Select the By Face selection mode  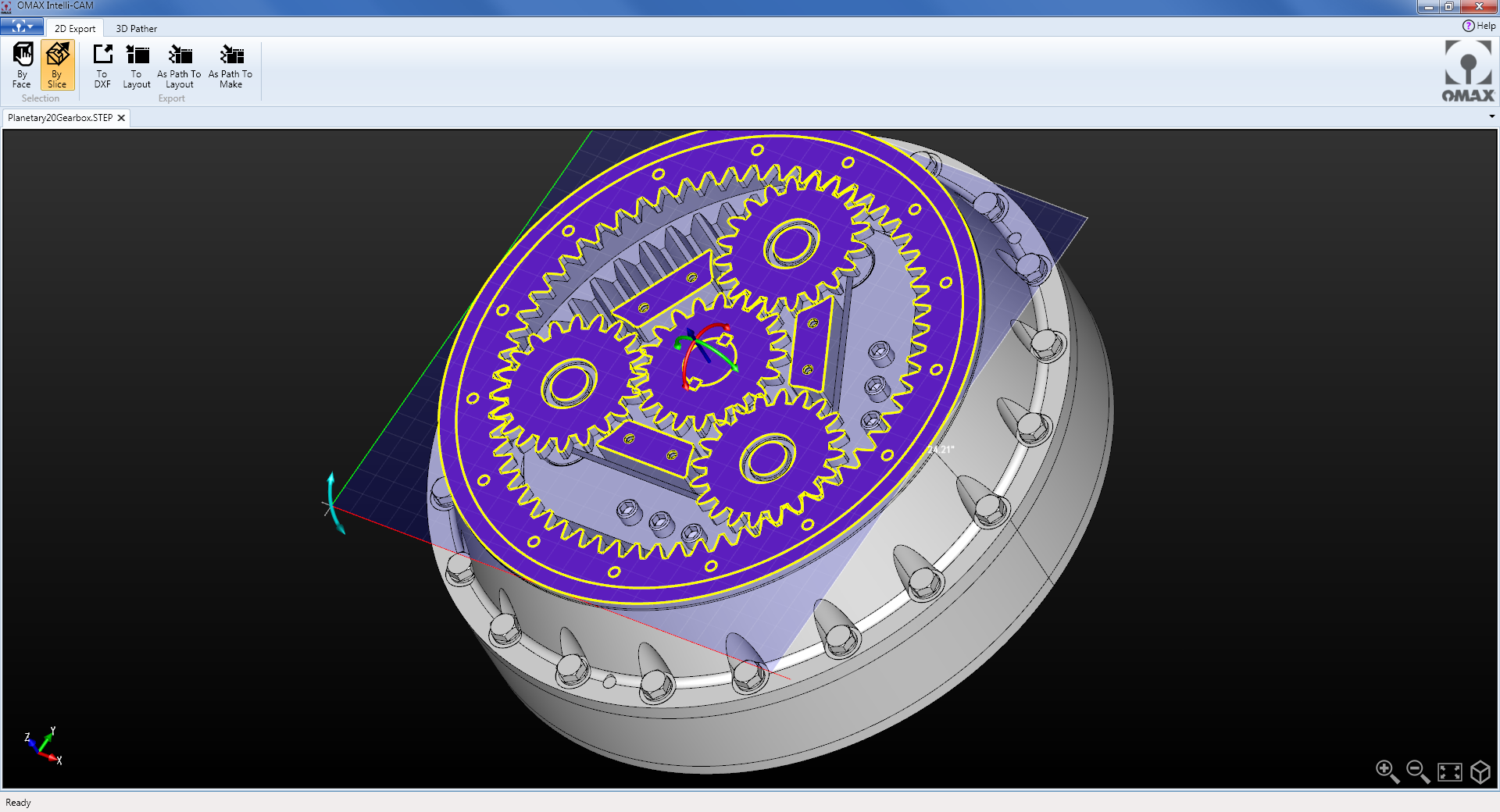tap(22, 62)
